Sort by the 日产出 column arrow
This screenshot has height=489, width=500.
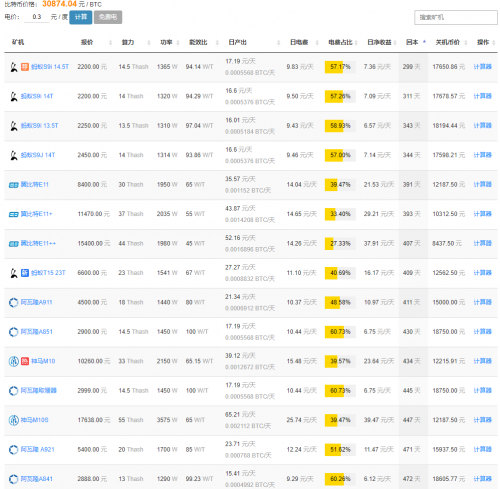(278, 42)
